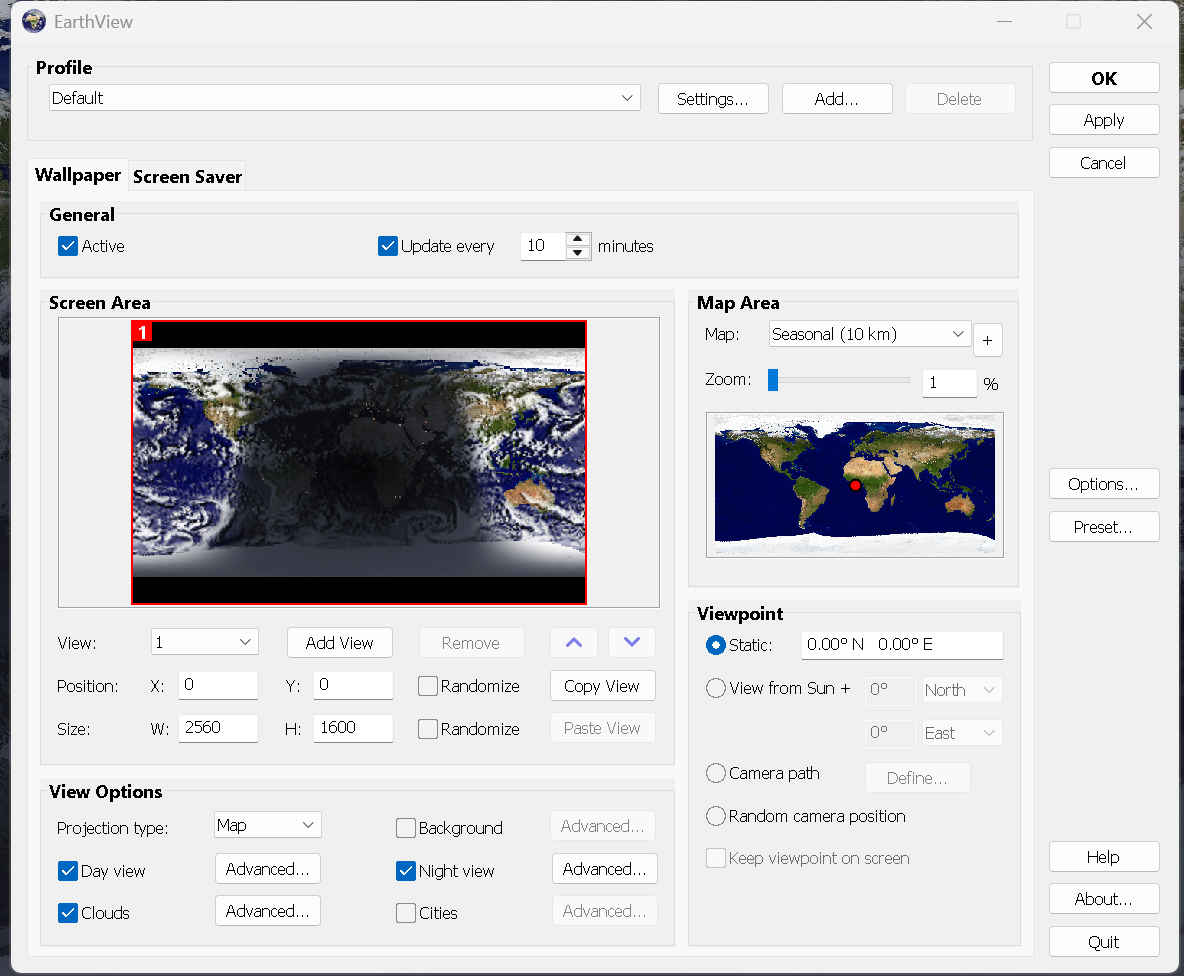Click the move view down arrow
Viewport: 1184px width, 976px height.
point(632,642)
